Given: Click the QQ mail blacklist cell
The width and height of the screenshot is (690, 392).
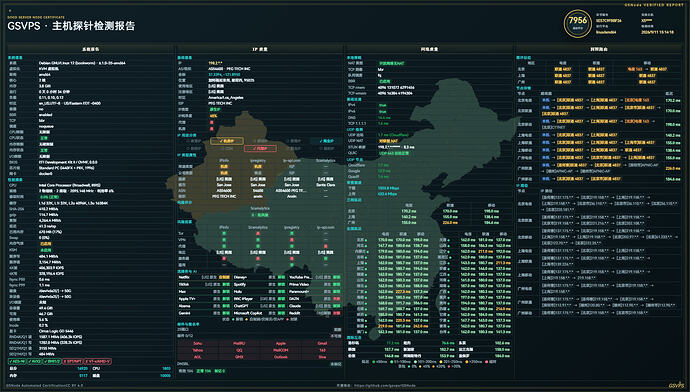Looking at the screenshot, I should click(239, 350).
